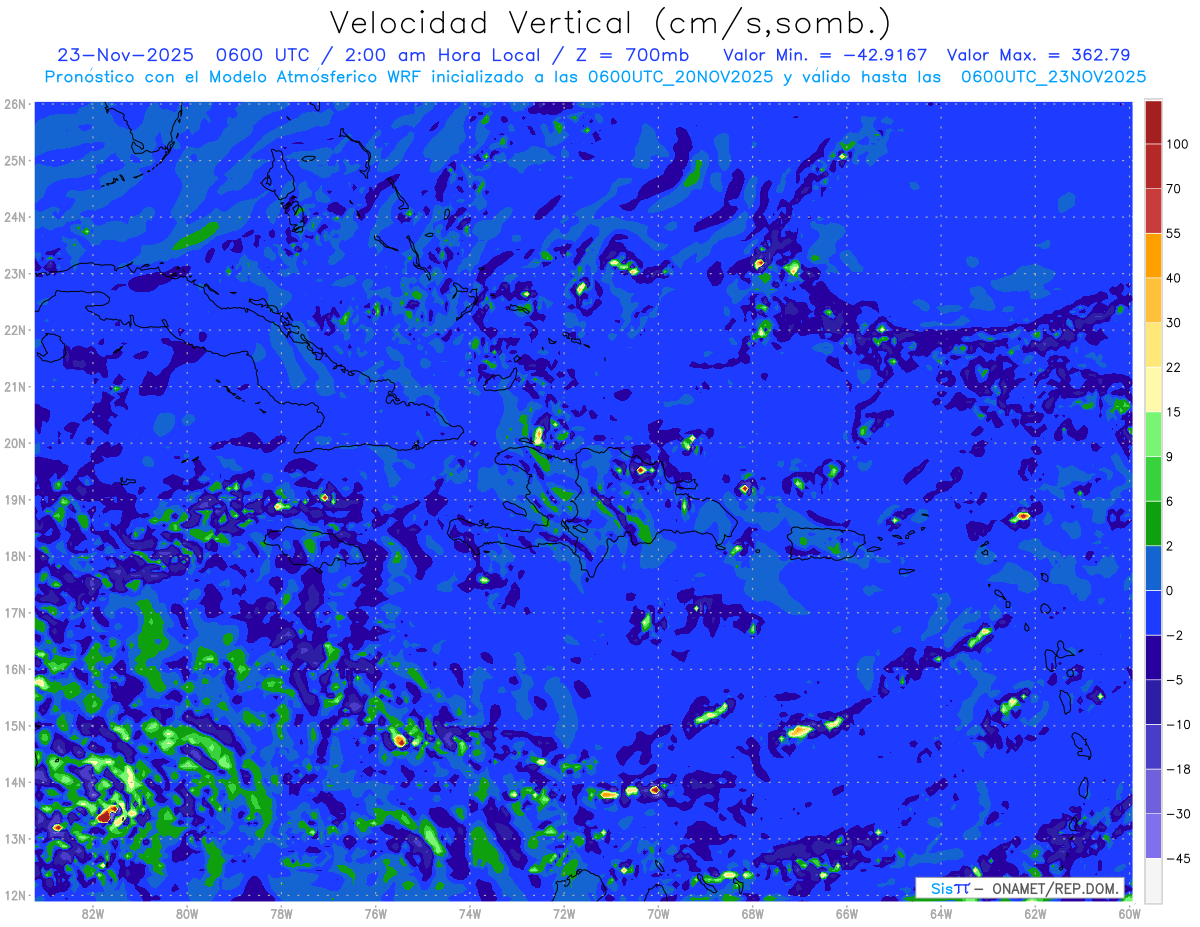Image resolution: width=1200 pixels, height=927 pixels.
Task: Click the dark green swatch between 2 and 6
Action: 1153,523
